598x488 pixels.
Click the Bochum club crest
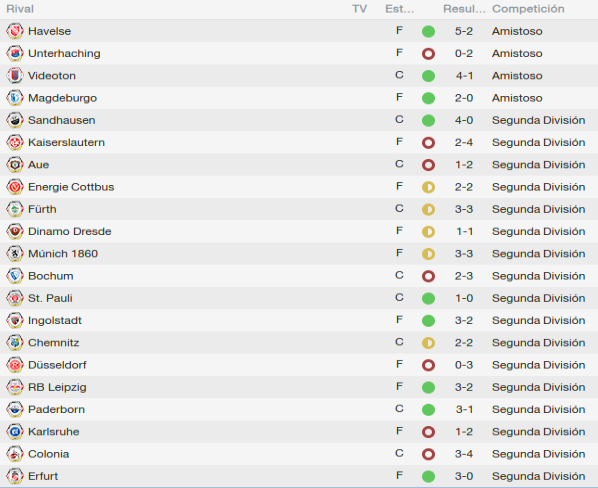pos(15,276)
